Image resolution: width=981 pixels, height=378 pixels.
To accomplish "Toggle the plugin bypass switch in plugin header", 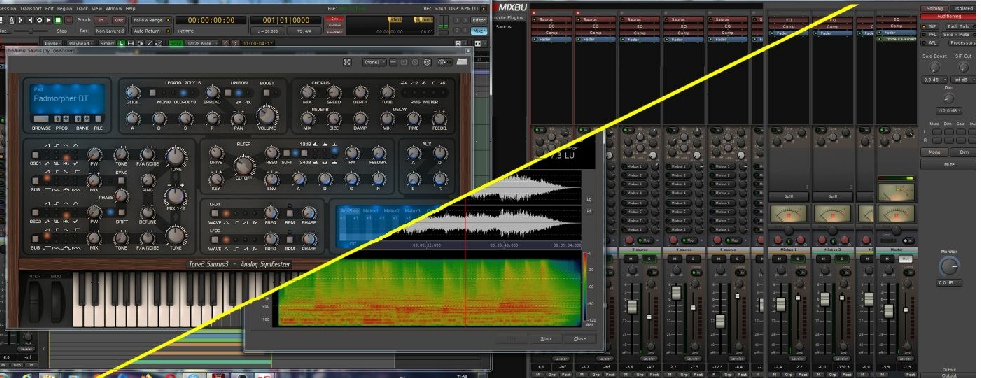I will point(444,62).
